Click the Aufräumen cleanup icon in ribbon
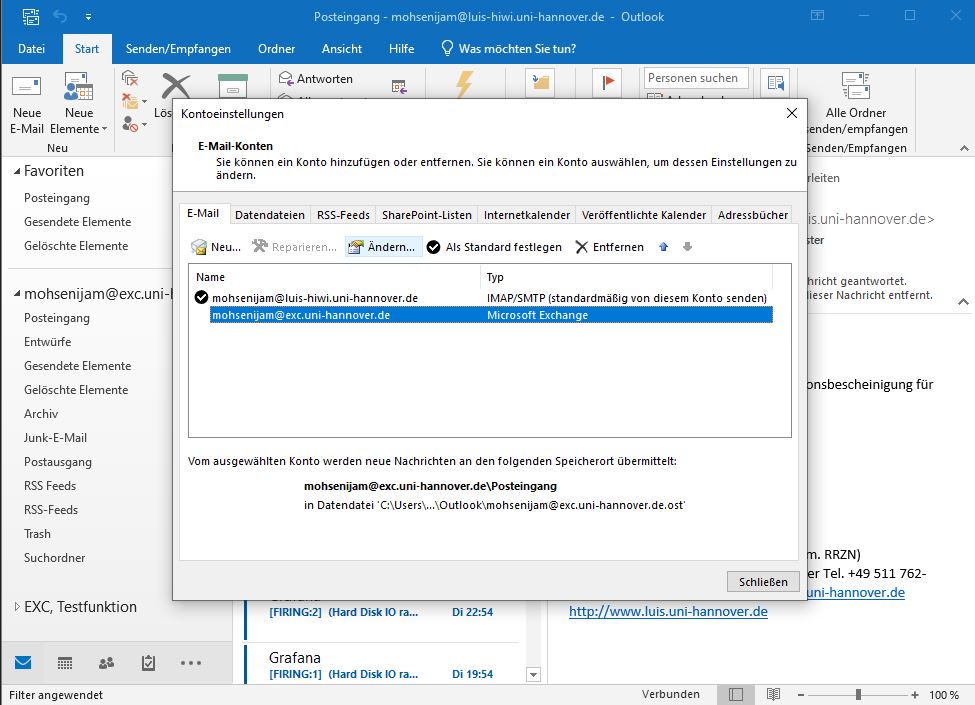The image size is (975, 705). 130,101
